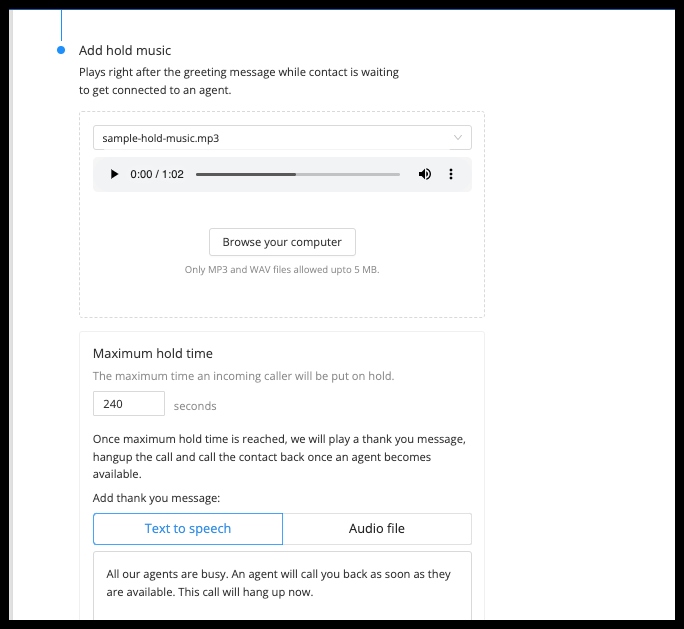Click the dashed audio upload drop area
Viewport: 684px width, 629px height.
pyautogui.click(x=282, y=214)
